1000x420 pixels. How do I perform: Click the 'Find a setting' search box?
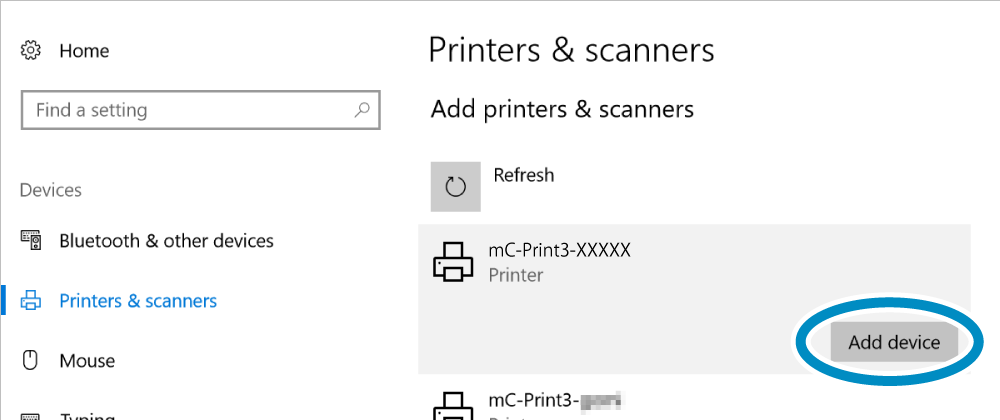coord(190,110)
